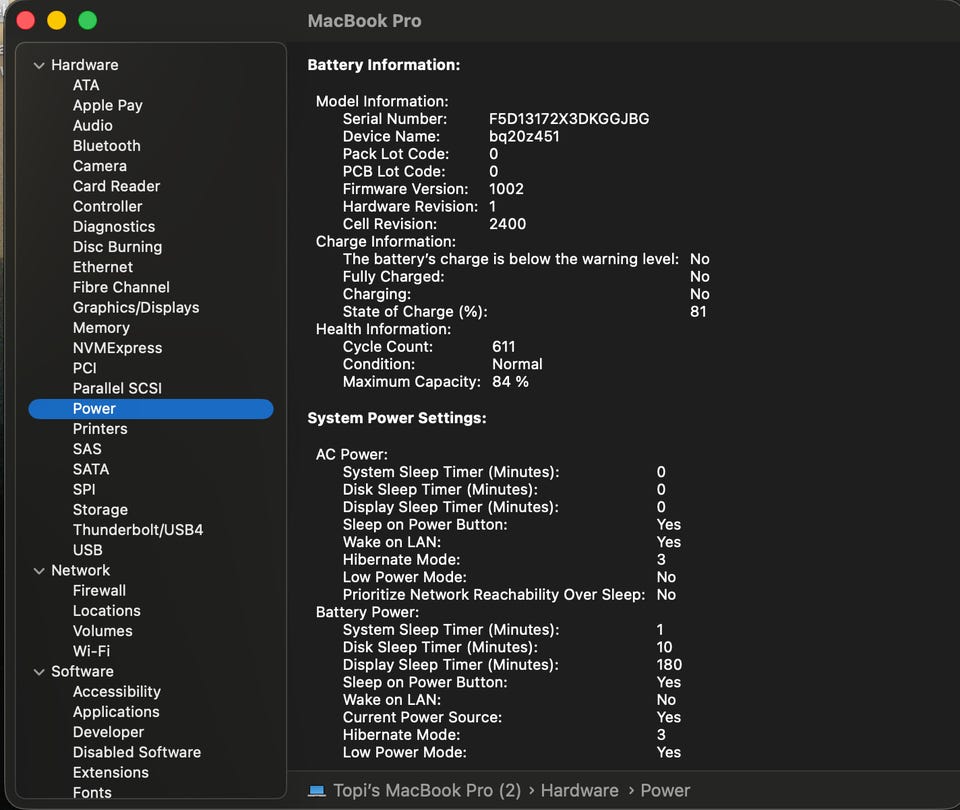This screenshot has height=810, width=960.
Task: Open Camera hardware info
Action: pyautogui.click(x=100, y=166)
